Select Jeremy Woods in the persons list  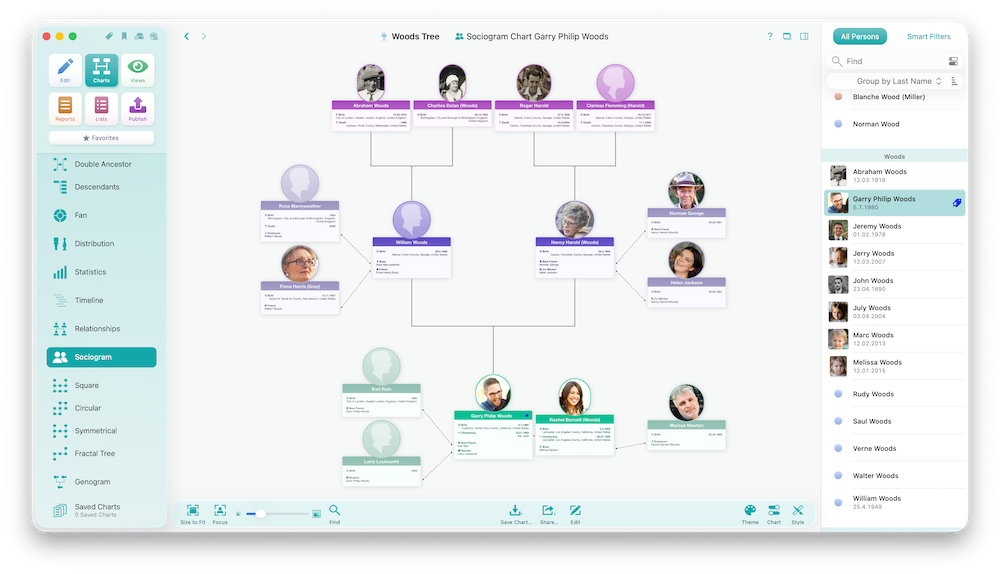[x=876, y=231]
